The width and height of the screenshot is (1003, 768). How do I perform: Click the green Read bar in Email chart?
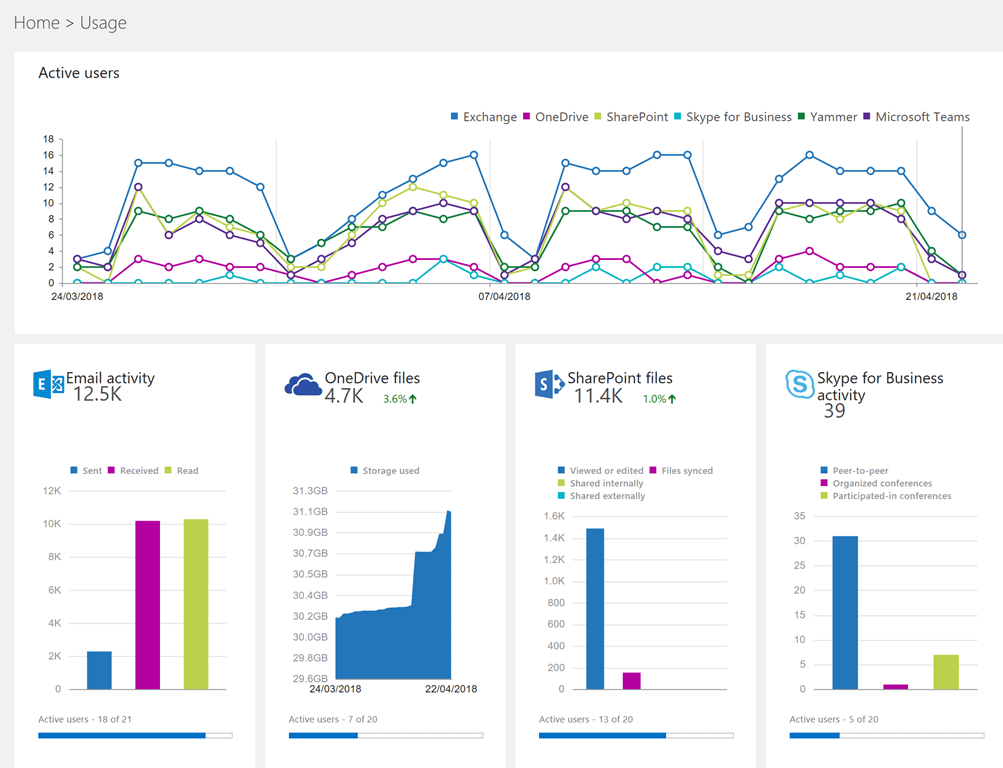coord(196,604)
